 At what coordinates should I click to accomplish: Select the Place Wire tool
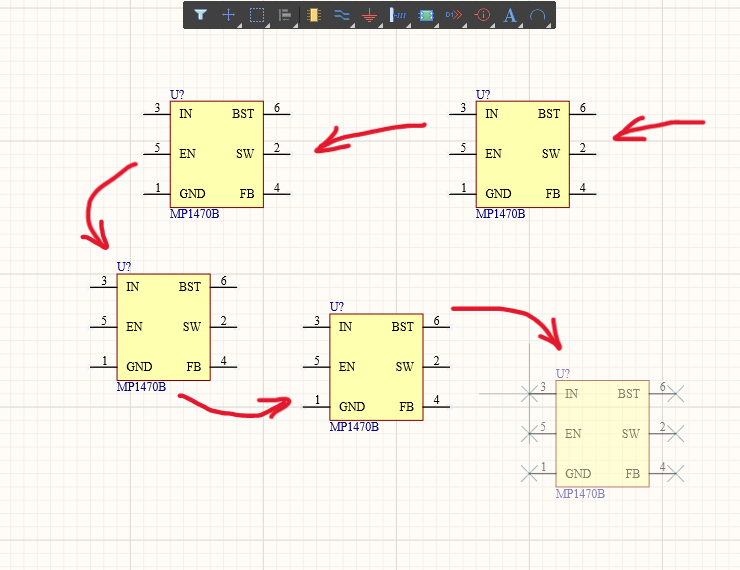[342, 15]
